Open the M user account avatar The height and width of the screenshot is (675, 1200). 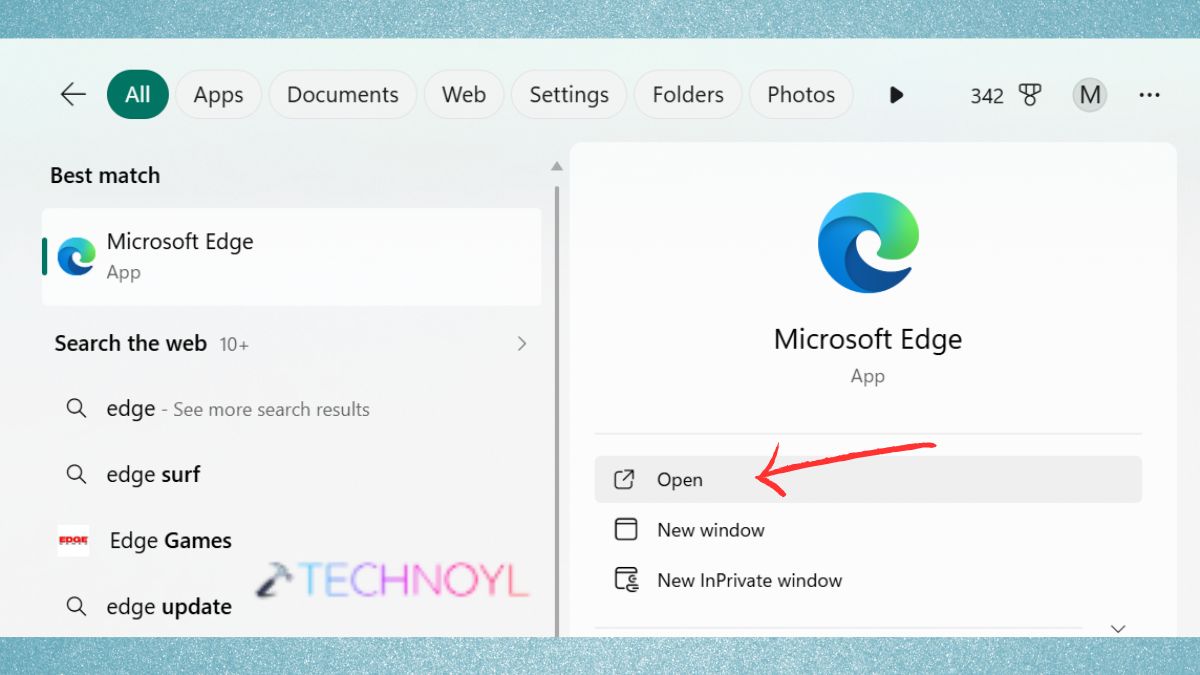(x=1090, y=95)
